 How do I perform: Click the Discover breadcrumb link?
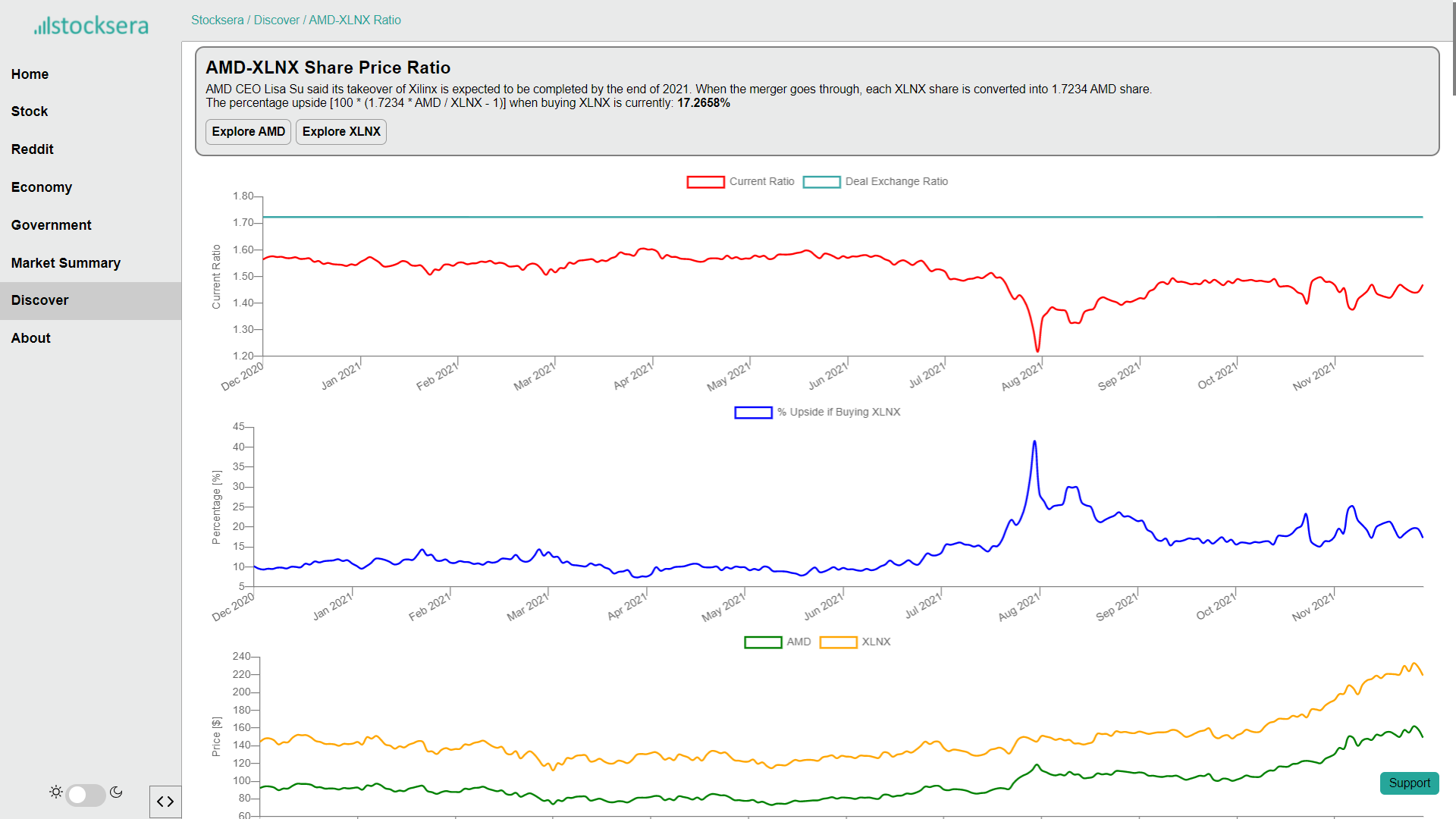pyautogui.click(x=276, y=20)
